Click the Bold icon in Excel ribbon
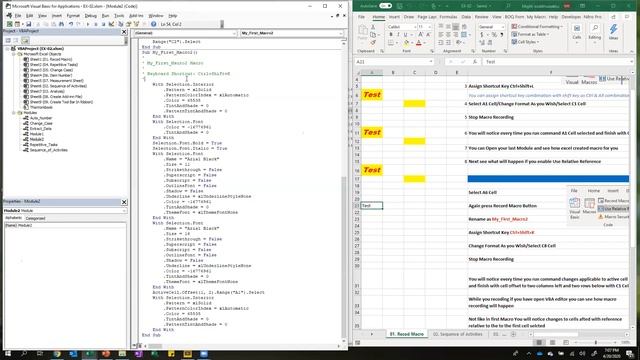The height and width of the screenshot is (360, 640). click(x=391, y=34)
